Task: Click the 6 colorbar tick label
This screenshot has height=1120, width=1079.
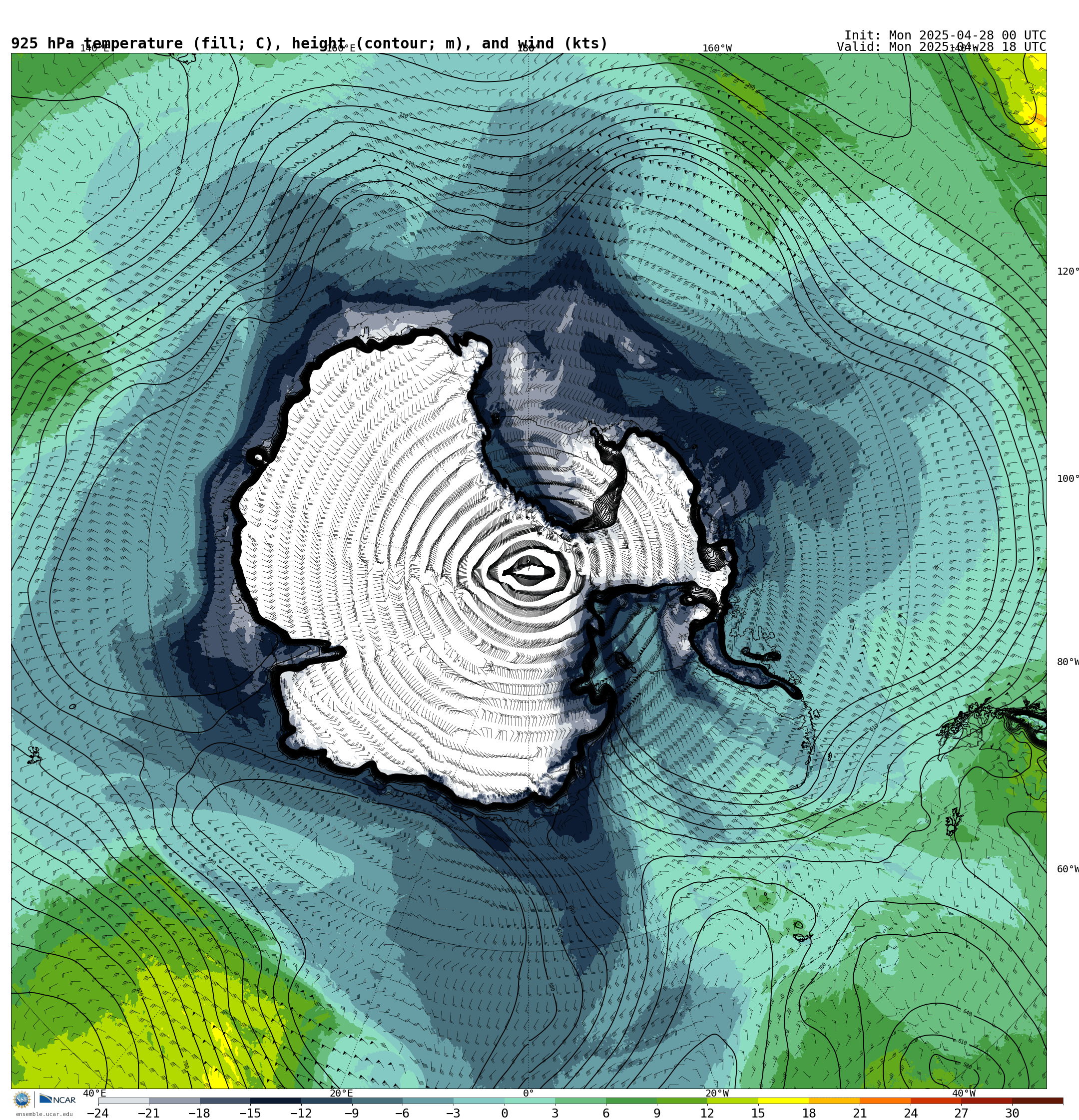Action: [x=606, y=1113]
